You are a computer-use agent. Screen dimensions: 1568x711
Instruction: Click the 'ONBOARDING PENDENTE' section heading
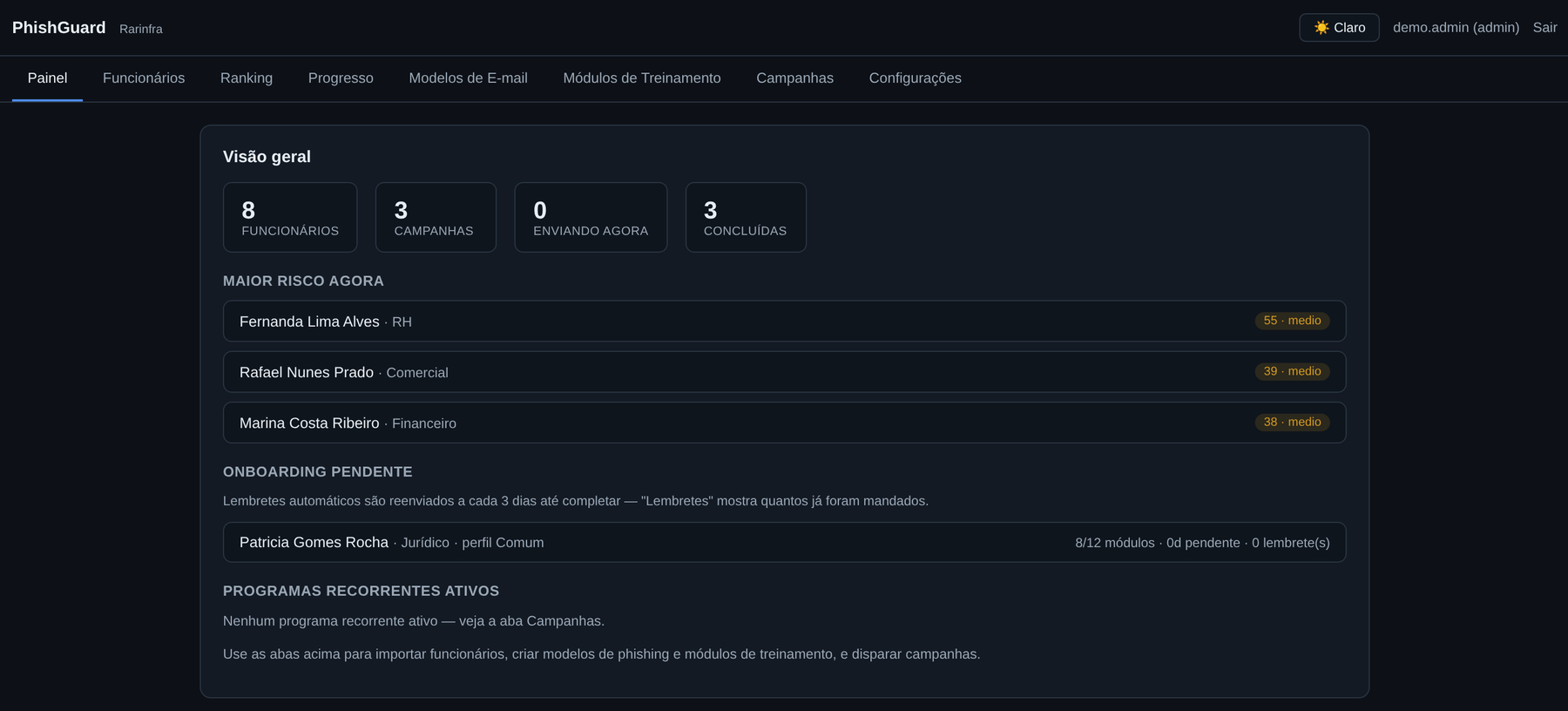318,472
